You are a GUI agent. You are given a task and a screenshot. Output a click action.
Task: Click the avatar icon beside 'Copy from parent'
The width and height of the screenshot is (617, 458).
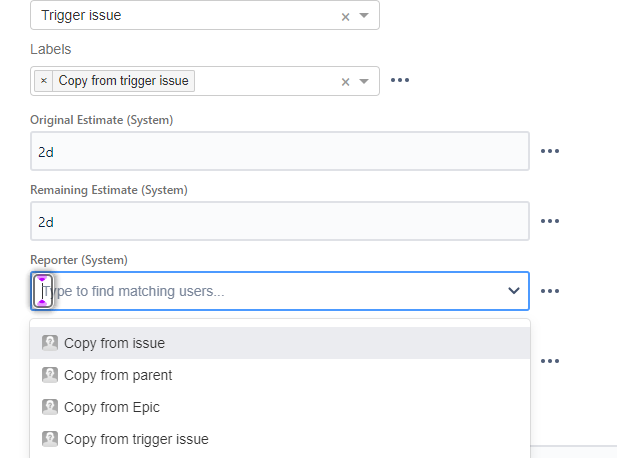click(50, 375)
